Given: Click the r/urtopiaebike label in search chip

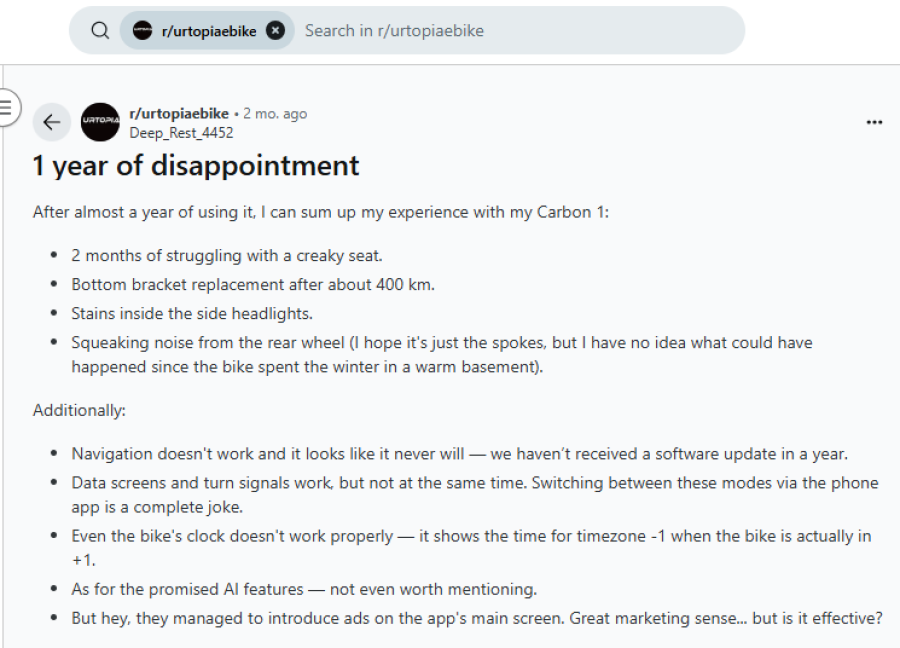Looking at the screenshot, I should [x=208, y=31].
